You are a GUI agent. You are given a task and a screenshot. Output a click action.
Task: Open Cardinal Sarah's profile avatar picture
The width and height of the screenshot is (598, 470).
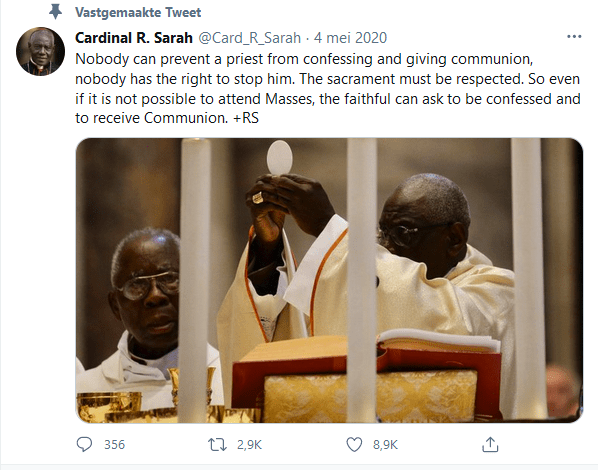40,52
